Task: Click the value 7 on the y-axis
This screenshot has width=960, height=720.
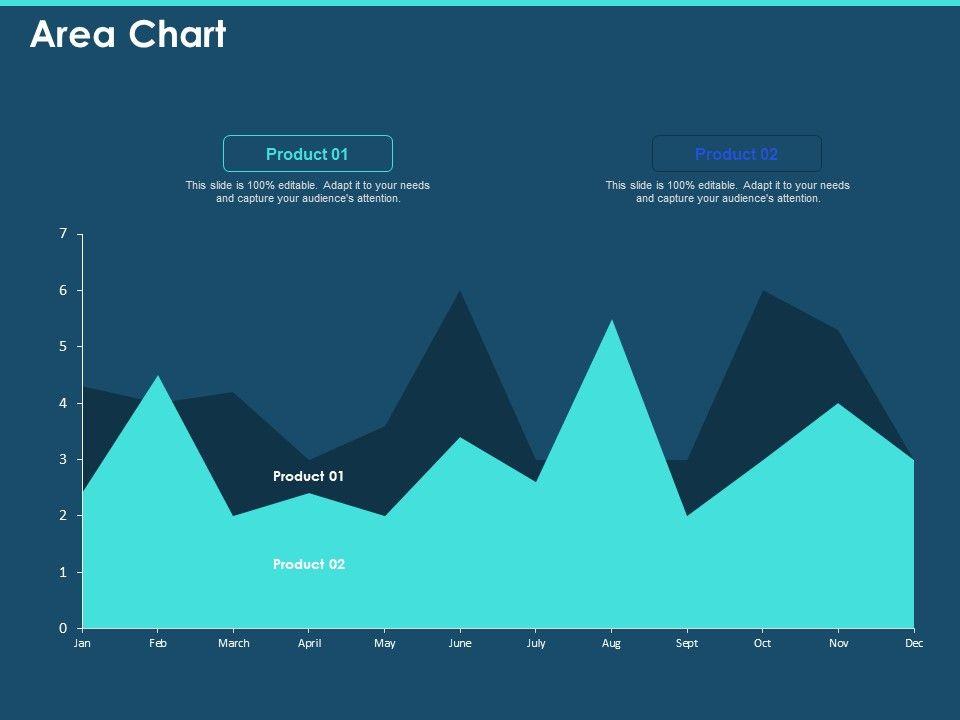Action: pyautogui.click(x=63, y=234)
